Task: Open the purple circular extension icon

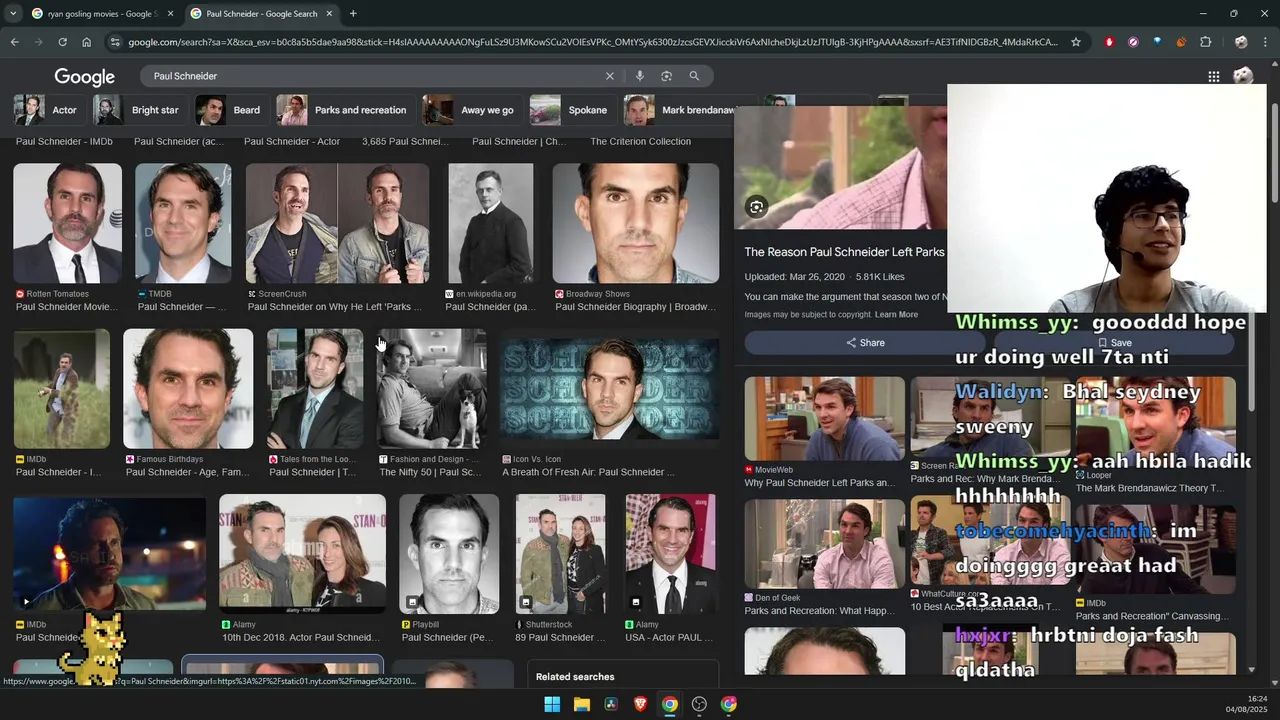Action: pyautogui.click(x=1133, y=42)
